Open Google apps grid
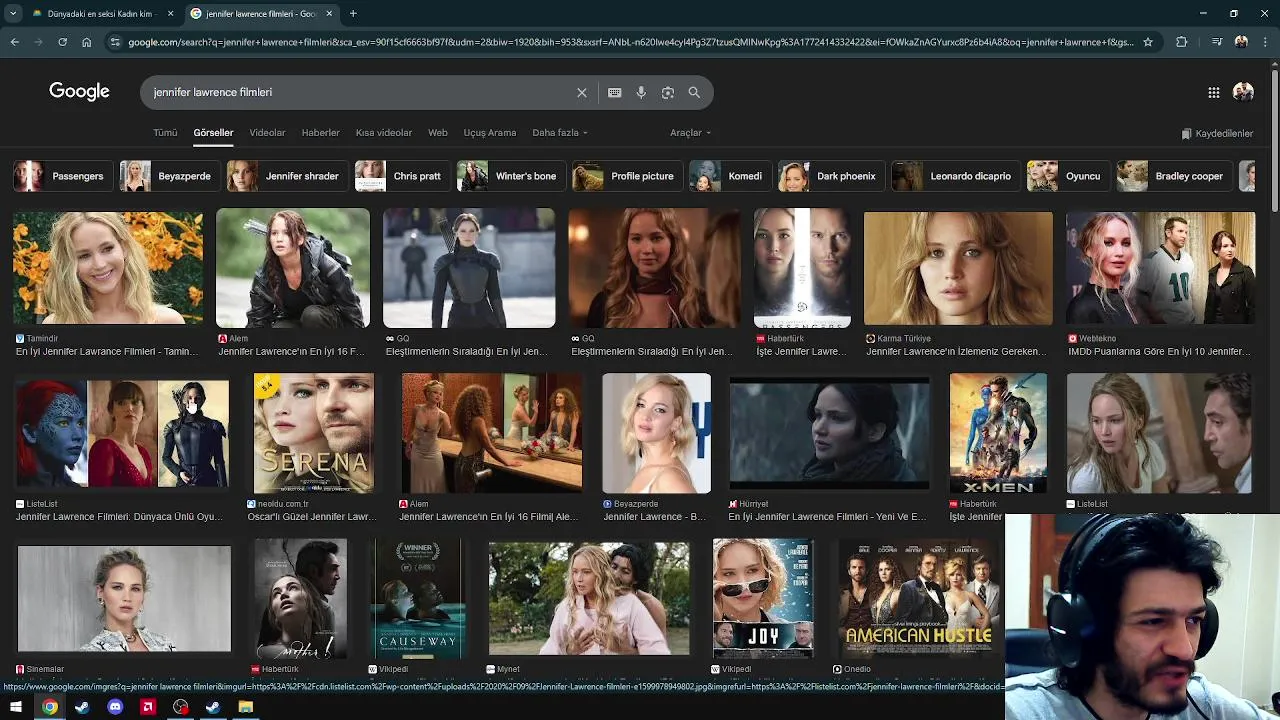The height and width of the screenshot is (720, 1280). (1214, 92)
